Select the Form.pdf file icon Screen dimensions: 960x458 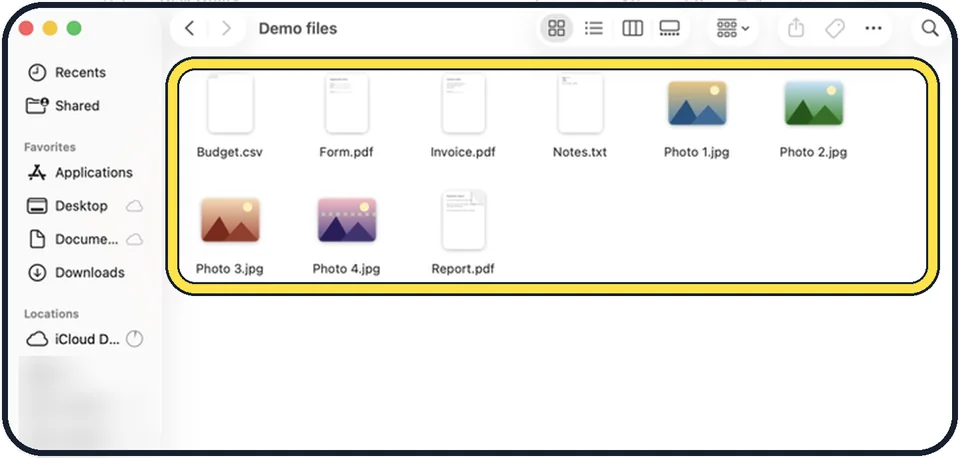[x=347, y=103]
